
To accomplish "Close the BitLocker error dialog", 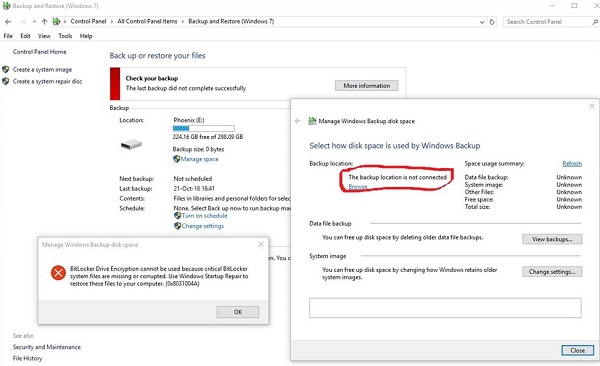I will click(x=261, y=244).
